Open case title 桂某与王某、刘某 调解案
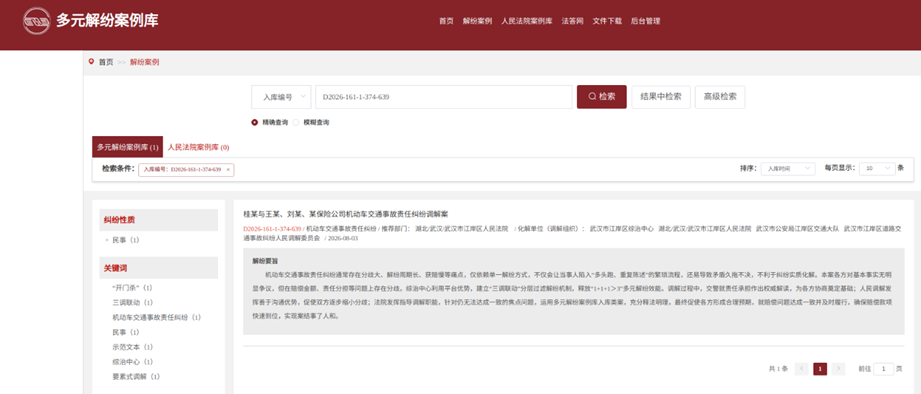 [346, 214]
